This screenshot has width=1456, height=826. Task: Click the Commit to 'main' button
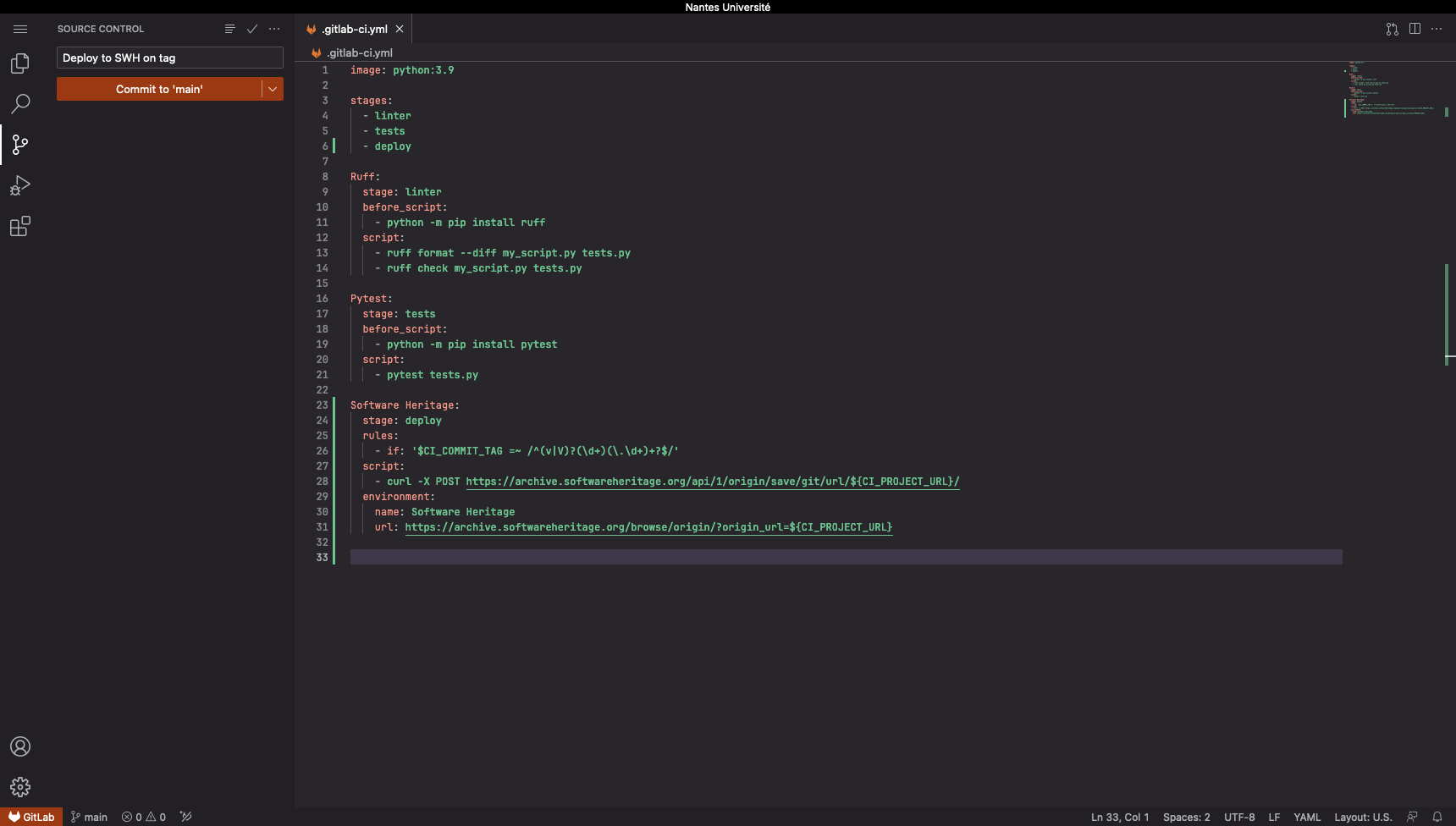159,89
